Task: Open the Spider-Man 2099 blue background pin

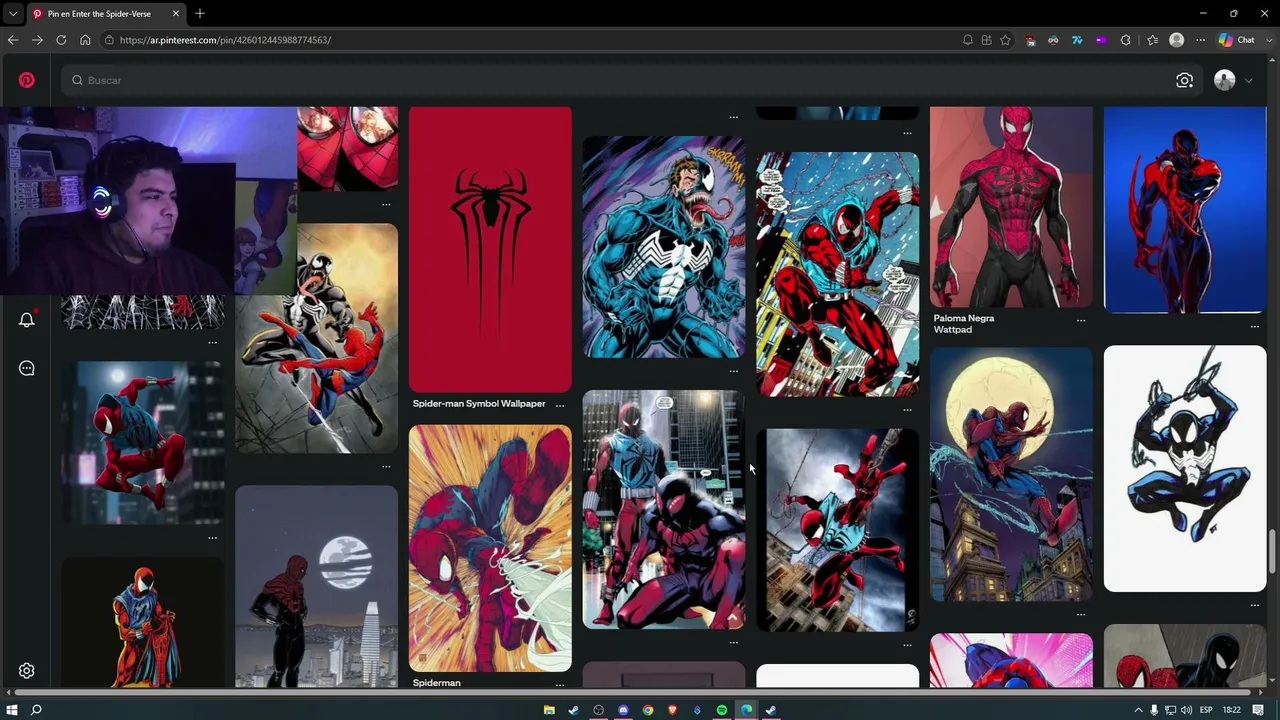Action: [x=1185, y=210]
